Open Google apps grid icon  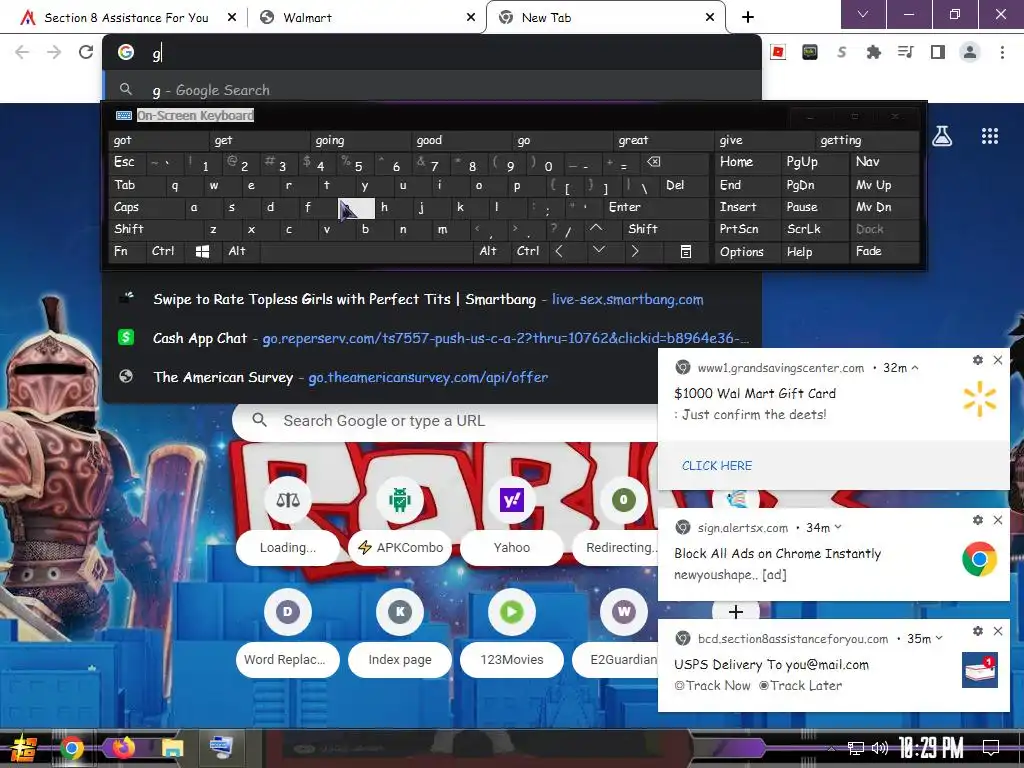[989, 136]
